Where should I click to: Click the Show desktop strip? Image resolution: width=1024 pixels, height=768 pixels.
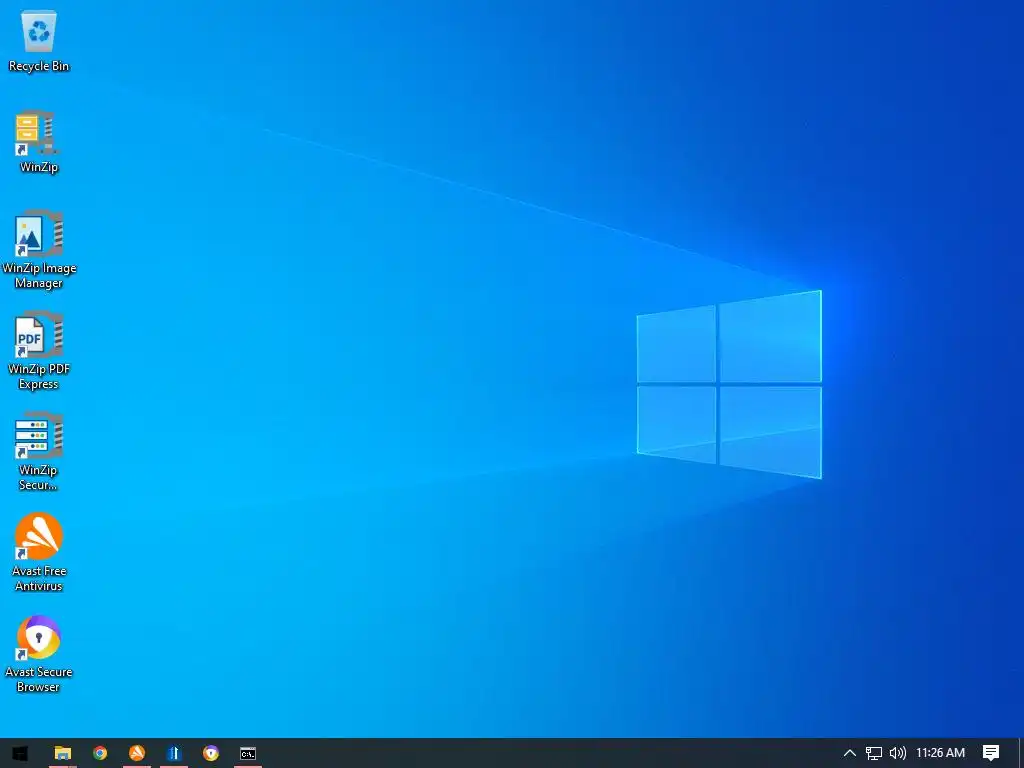(x=1021, y=753)
